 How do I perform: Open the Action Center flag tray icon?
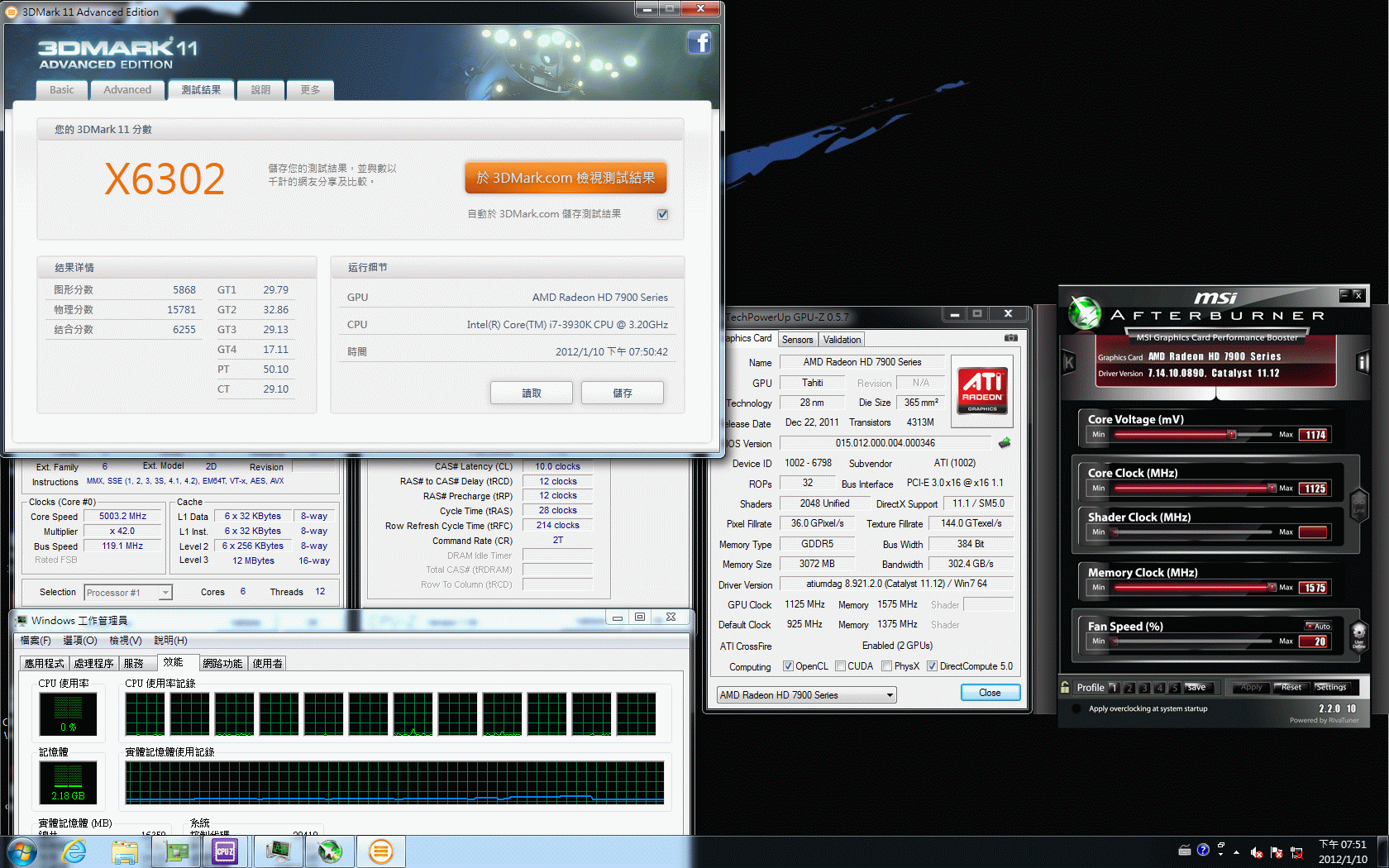1277,852
